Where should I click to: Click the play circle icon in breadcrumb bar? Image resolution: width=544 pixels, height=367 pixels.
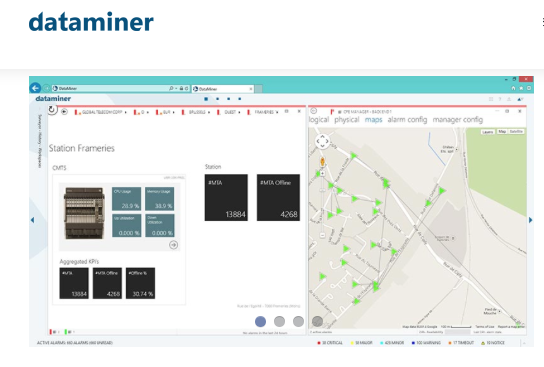point(64,112)
